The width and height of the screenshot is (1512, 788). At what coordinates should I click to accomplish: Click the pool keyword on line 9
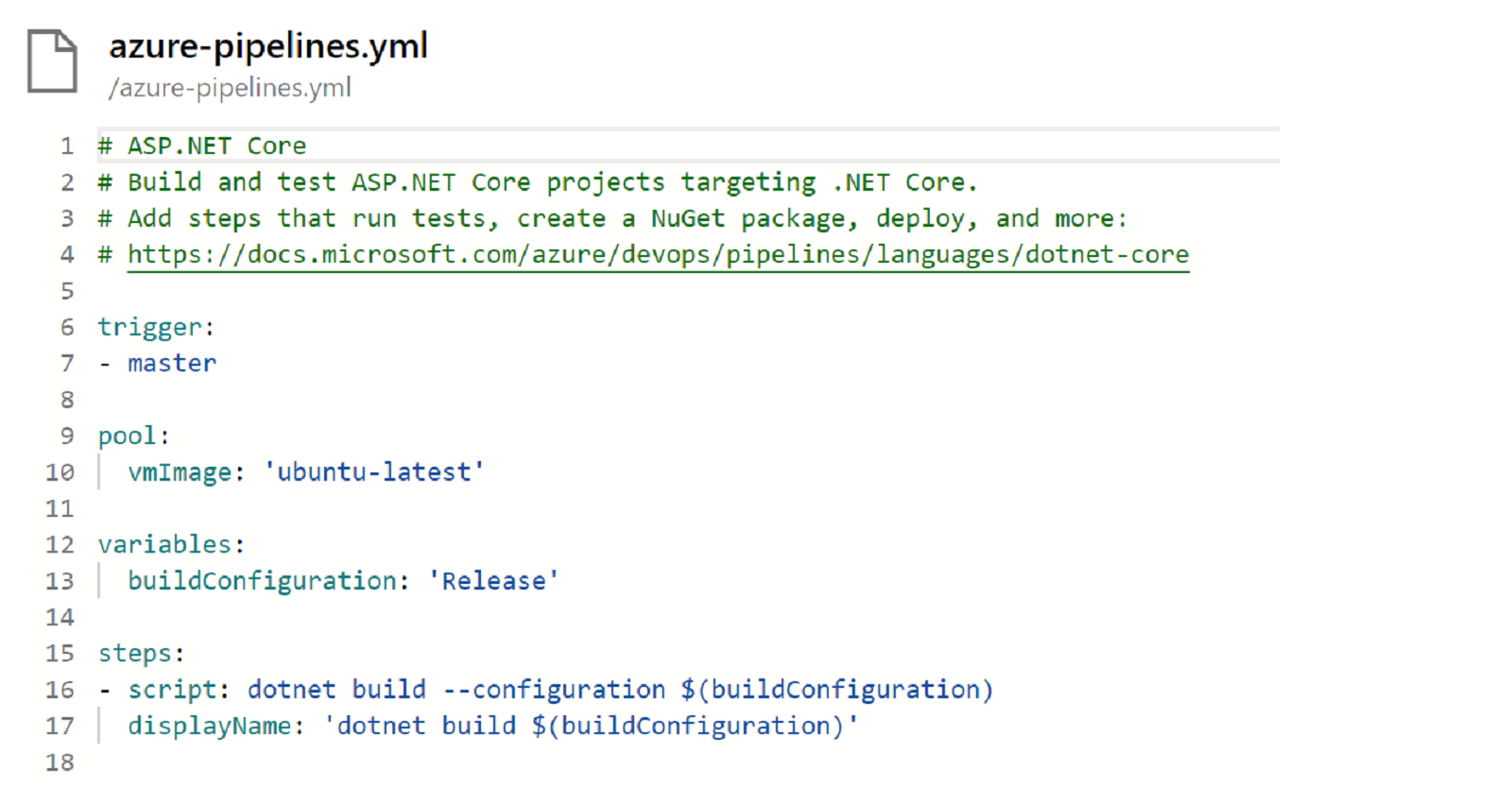click(x=128, y=437)
